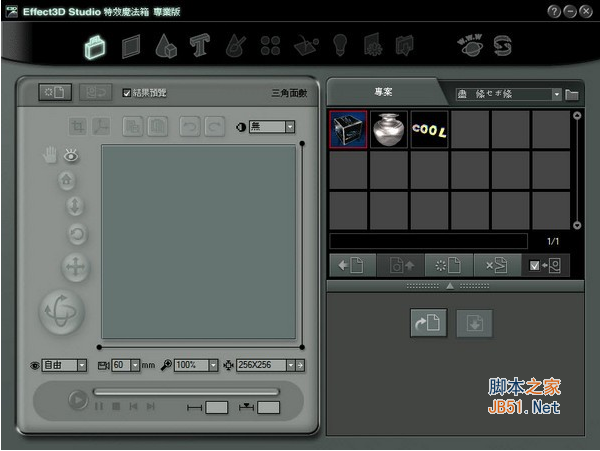Select the silver vase project thumbnail
Image resolution: width=600 pixels, height=451 pixels.
pos(389,130)
